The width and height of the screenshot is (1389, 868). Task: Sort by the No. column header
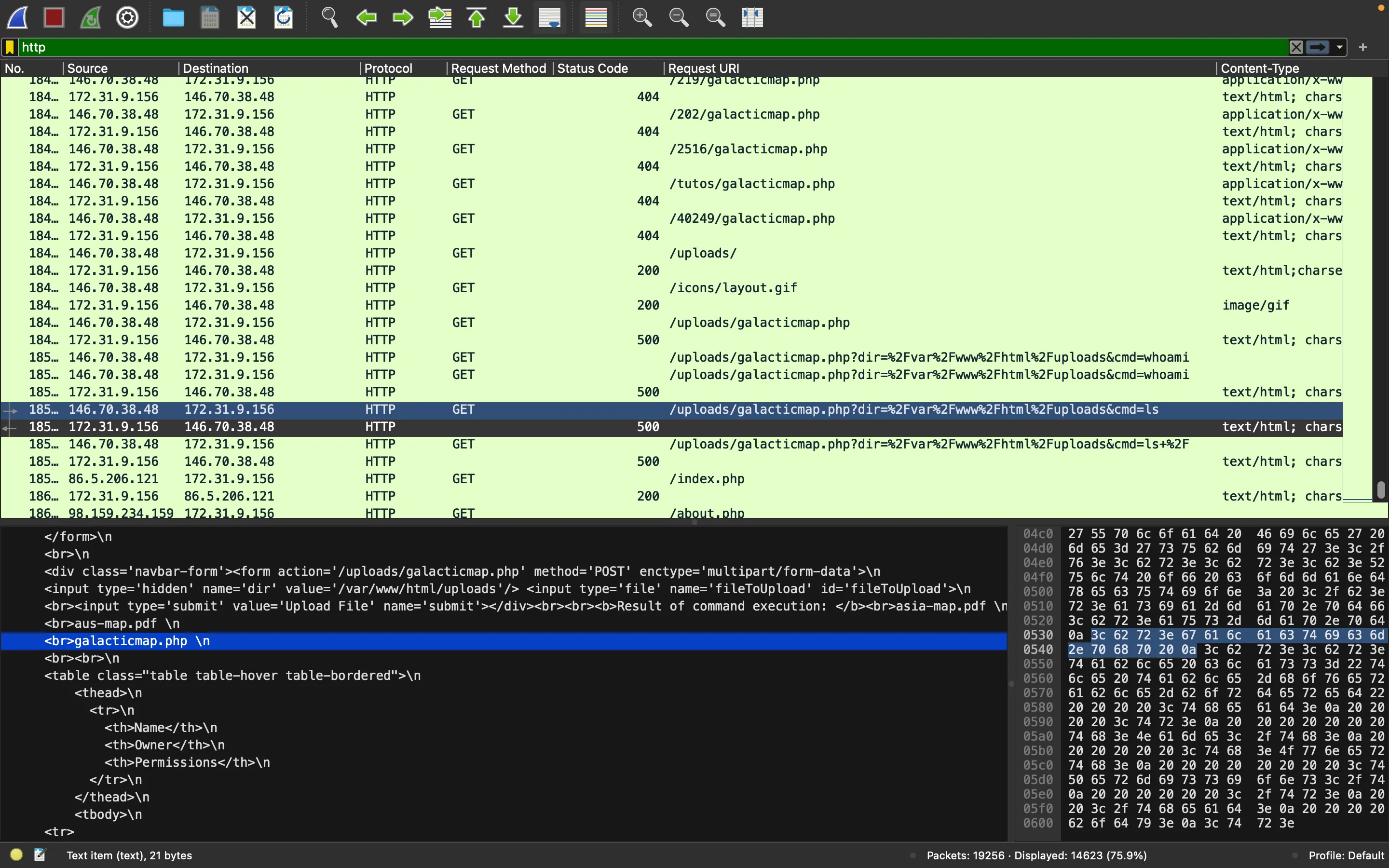tap(31, 68)
